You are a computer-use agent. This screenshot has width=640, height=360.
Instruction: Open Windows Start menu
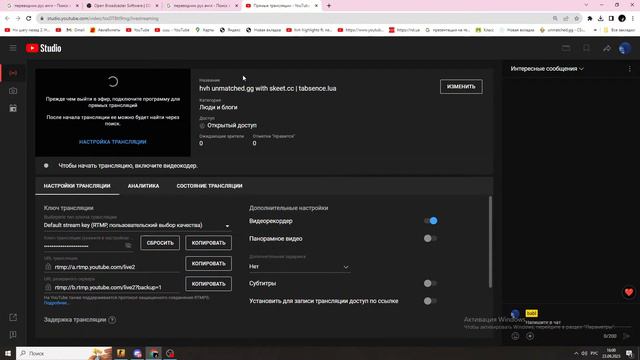tap(8, 353)
